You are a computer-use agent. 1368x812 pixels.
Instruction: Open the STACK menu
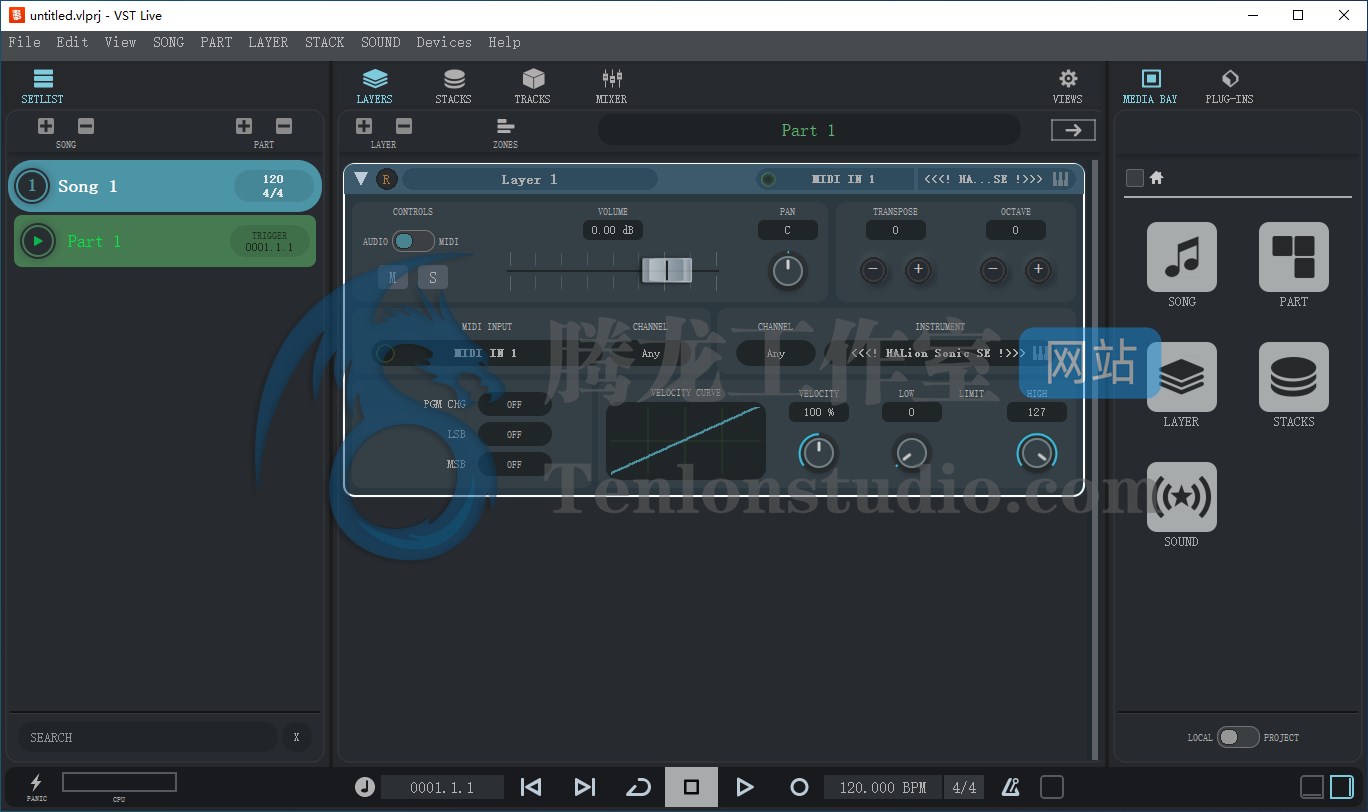pyautogui.click(x=324, y=42)
